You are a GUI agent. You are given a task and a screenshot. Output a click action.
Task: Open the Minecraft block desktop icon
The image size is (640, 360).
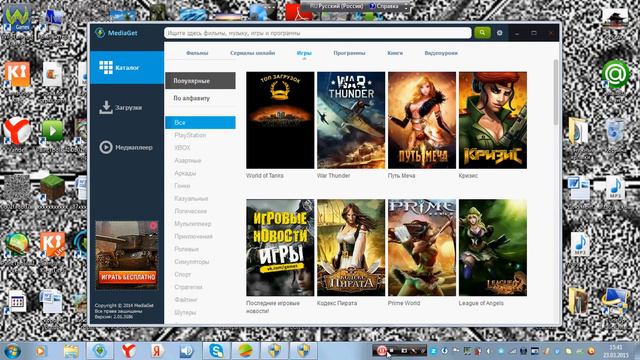point(52,189)
